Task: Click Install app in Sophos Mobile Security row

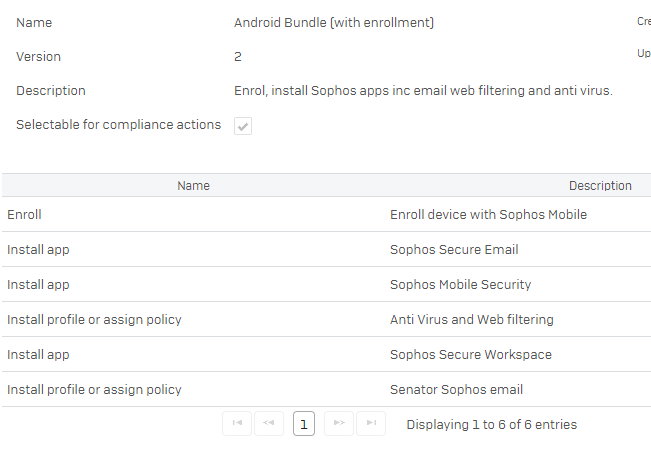Action: click(38, 284)
